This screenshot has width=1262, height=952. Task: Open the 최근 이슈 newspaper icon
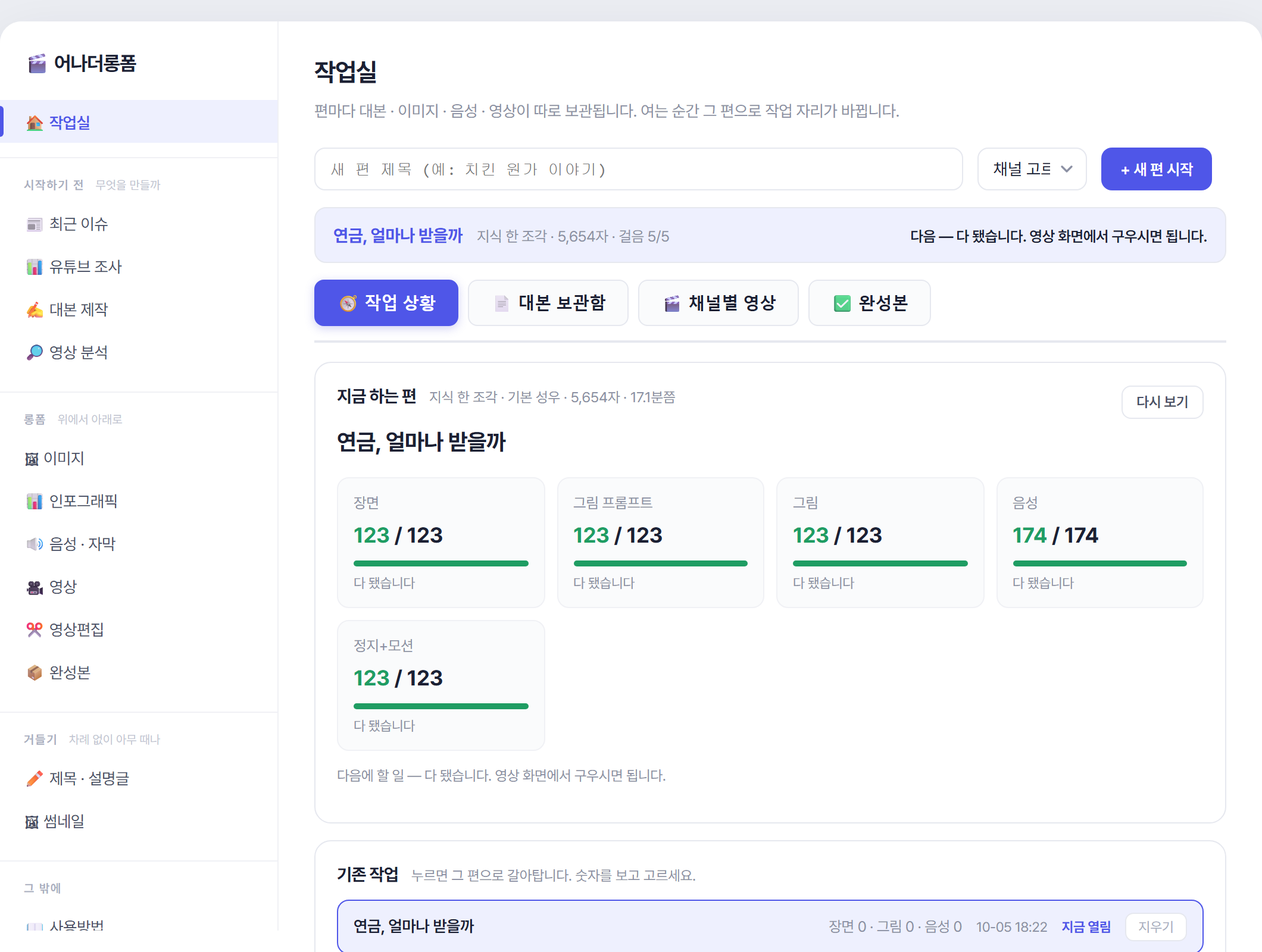(x=35, y=224)
